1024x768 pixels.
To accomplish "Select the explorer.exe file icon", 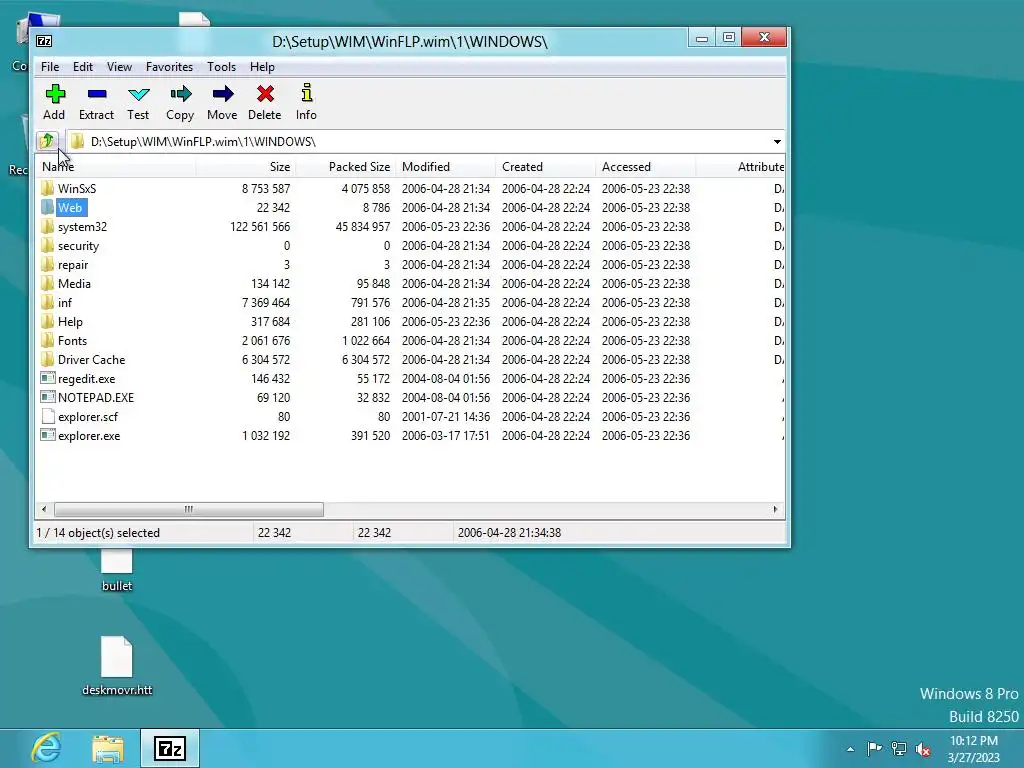I will pos(48,435).
